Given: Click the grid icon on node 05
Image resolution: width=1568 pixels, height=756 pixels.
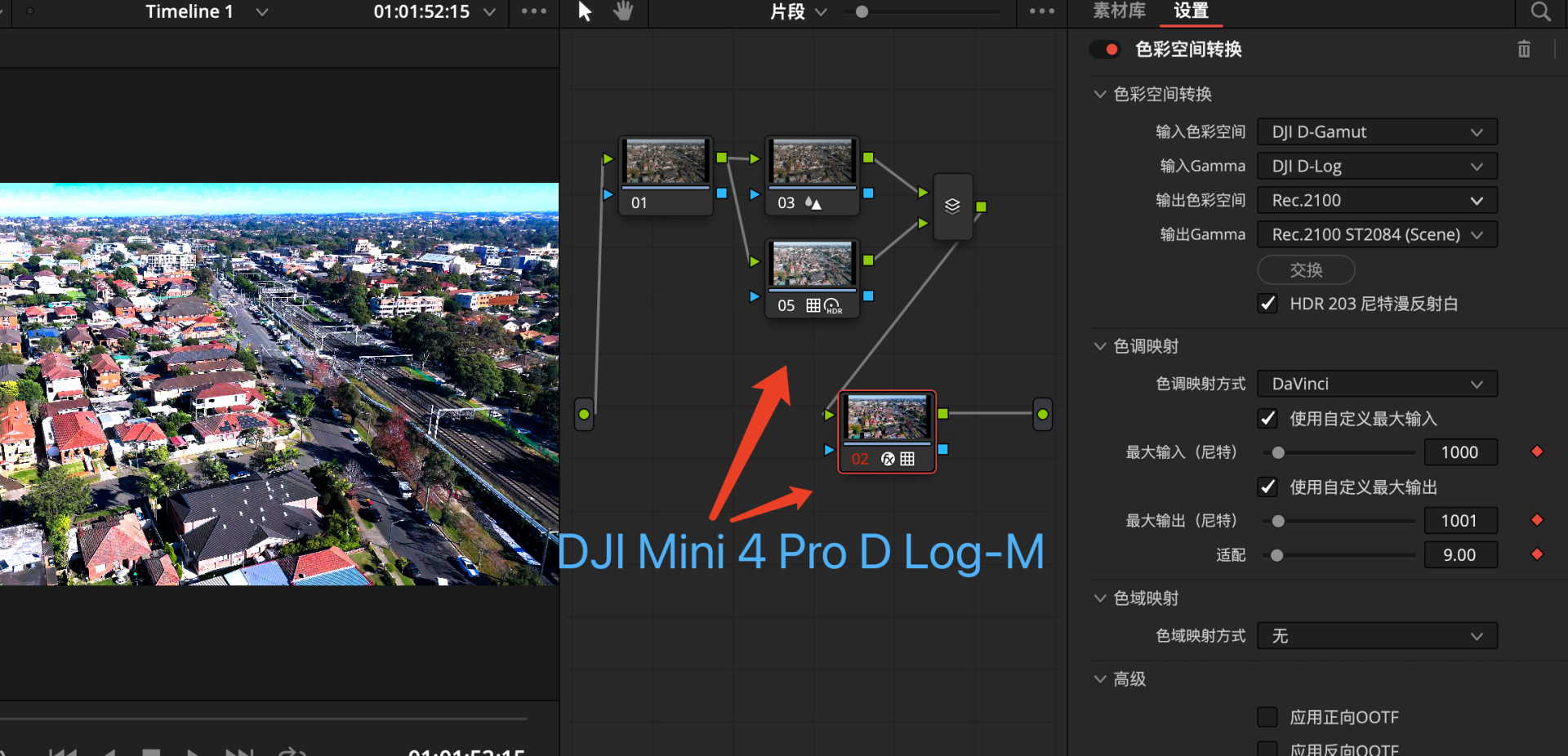Looking at the screenshot, I should pyautogui.click(x=813, y=305).
